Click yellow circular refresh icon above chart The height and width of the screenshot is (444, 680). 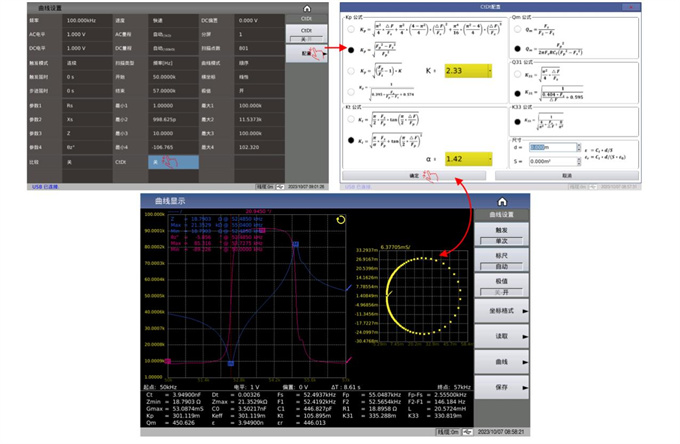tap(341, 219)
